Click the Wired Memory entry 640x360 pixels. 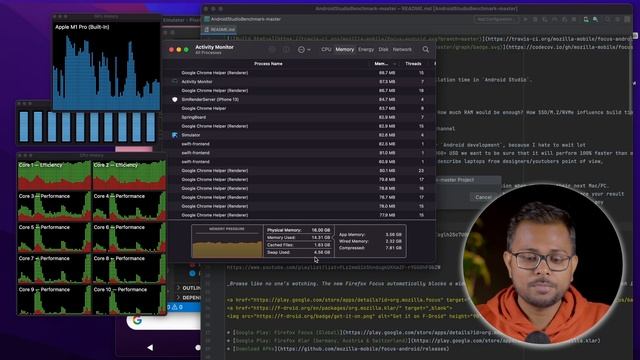[x=370, y=241]
